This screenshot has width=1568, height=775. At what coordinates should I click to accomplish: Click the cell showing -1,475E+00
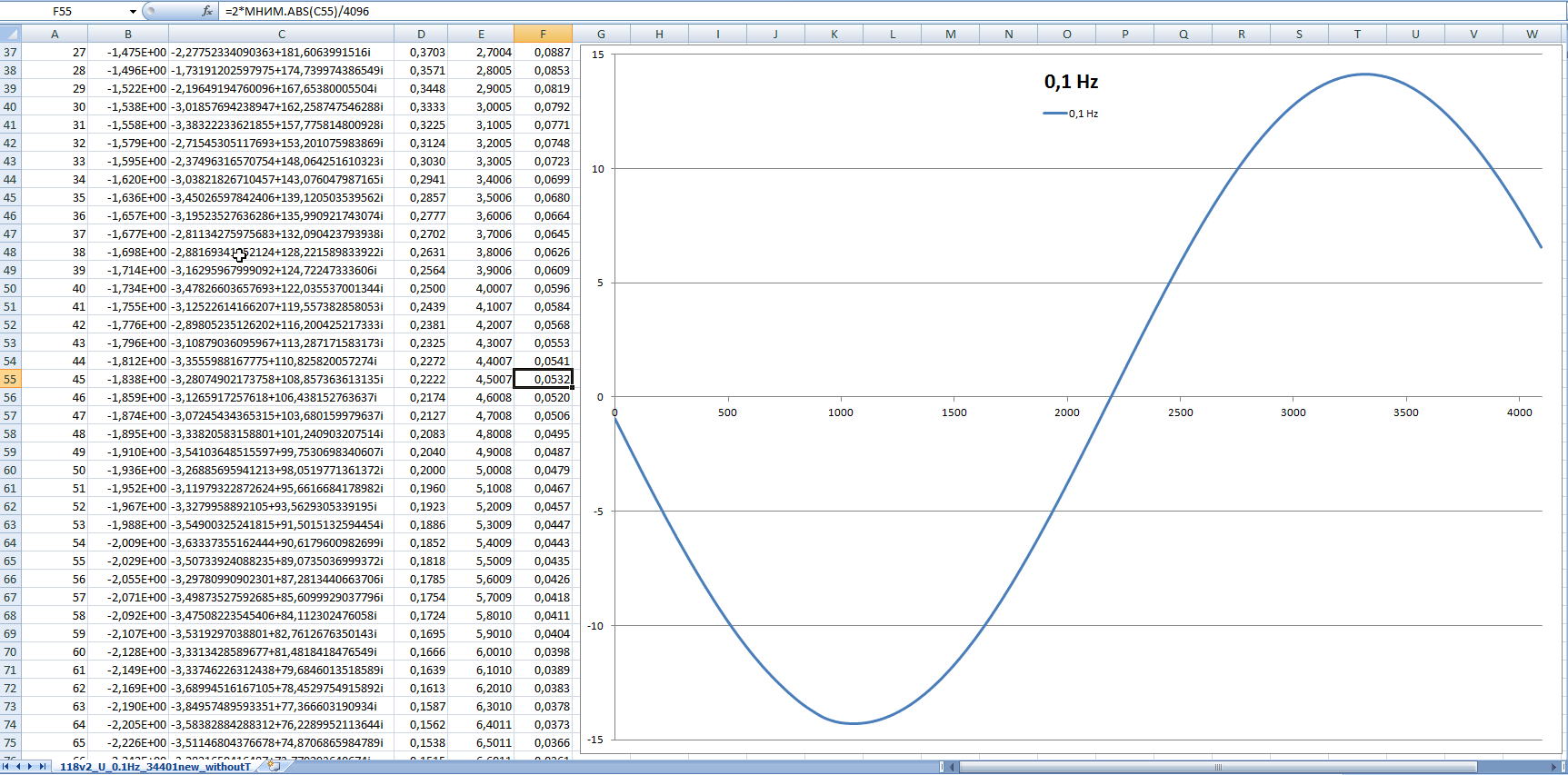pos(128,52)
